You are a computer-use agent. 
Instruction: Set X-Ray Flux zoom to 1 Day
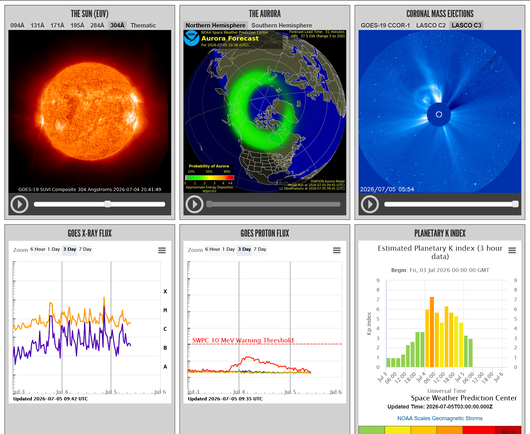pos(54,249)
